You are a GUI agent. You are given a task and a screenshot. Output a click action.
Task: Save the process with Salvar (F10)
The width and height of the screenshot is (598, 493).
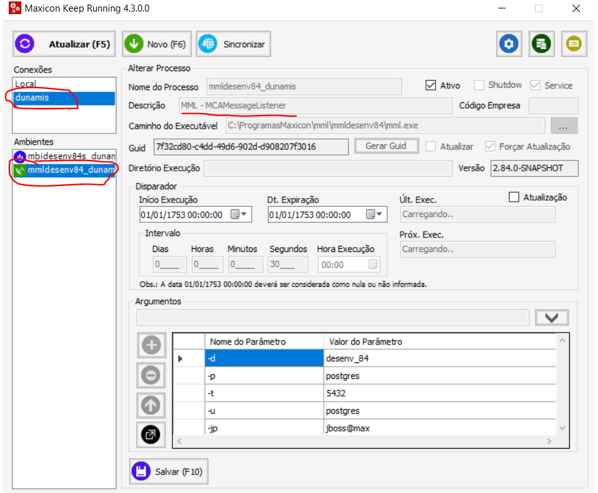point(169,472)
